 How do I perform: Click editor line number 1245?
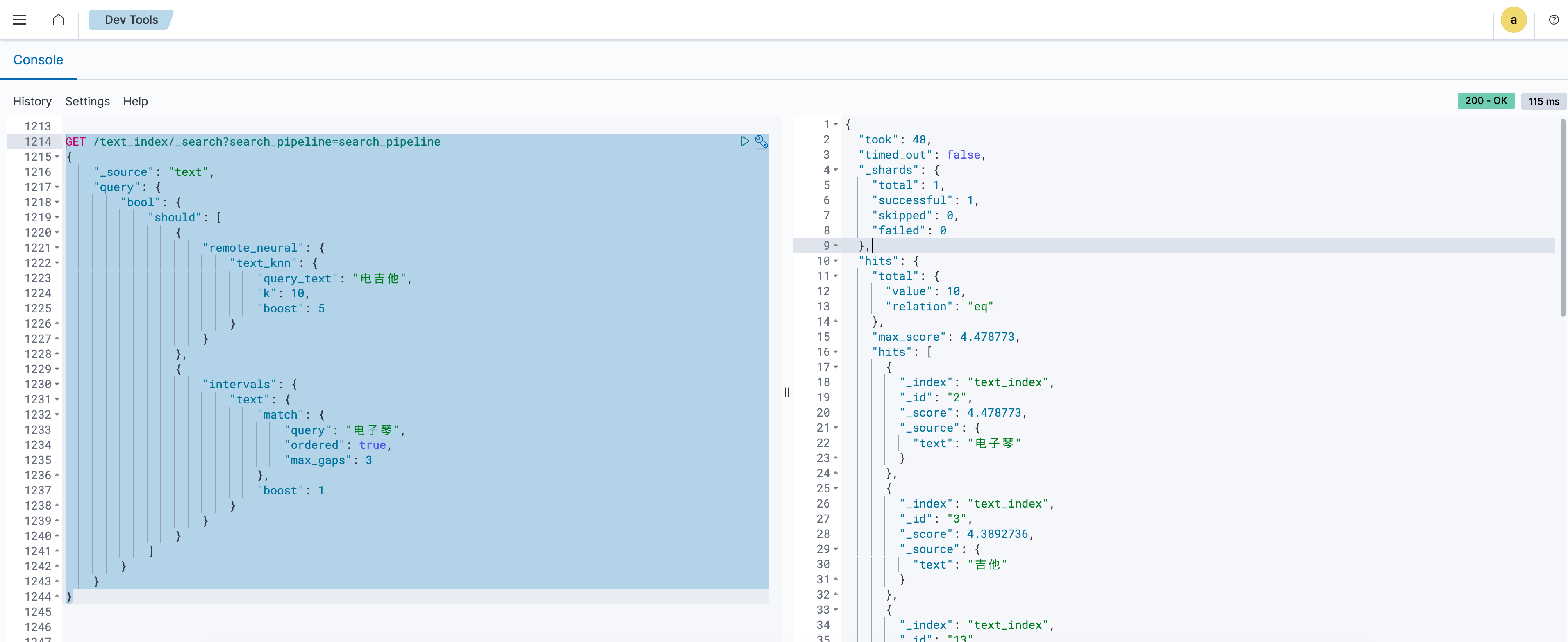[x=38, y=612]
